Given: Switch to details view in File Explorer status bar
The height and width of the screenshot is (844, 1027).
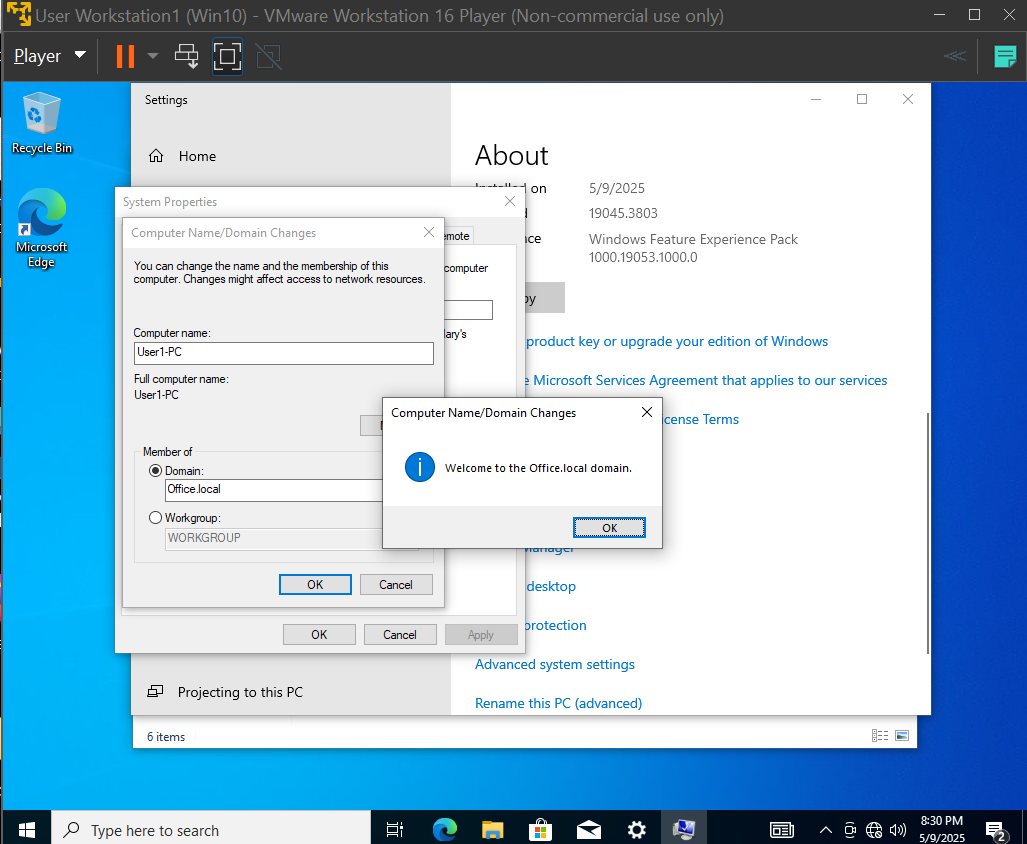Looking at the screenshot, I should tap(880, 735).
